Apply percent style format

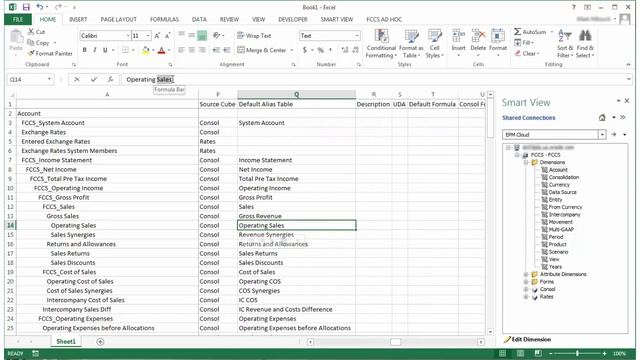320,50
